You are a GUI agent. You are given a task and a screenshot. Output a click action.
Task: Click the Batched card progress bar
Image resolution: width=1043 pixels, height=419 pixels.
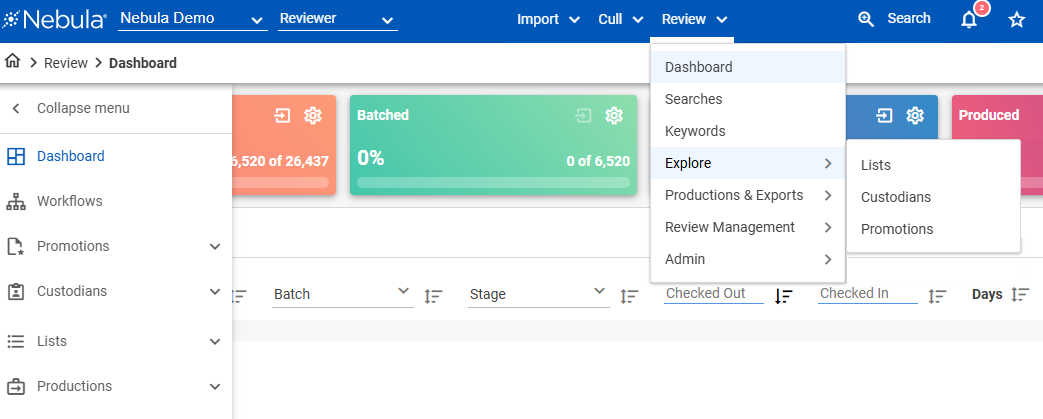coord(493,183)
